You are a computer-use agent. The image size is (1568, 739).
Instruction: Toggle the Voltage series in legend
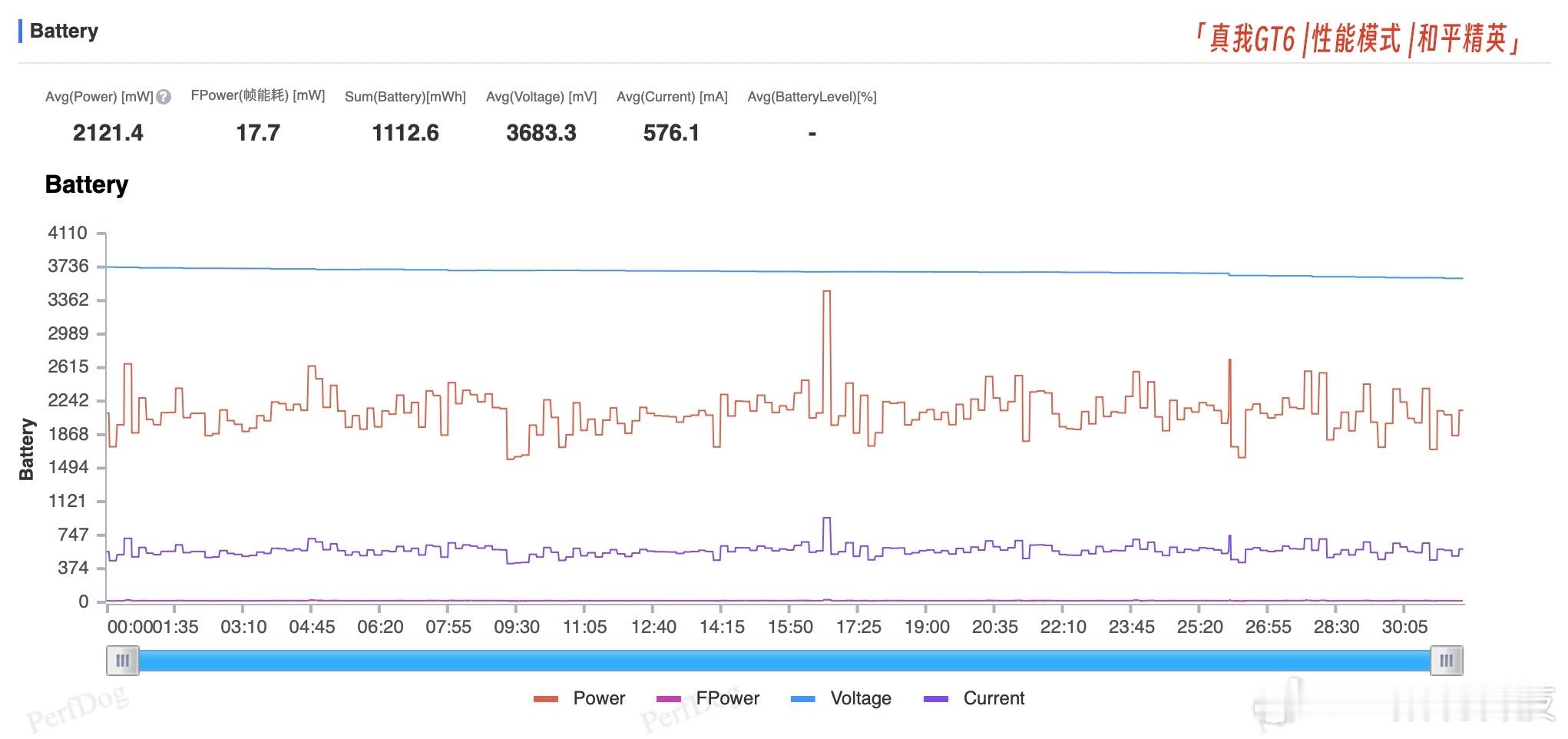tap(841, 698)
